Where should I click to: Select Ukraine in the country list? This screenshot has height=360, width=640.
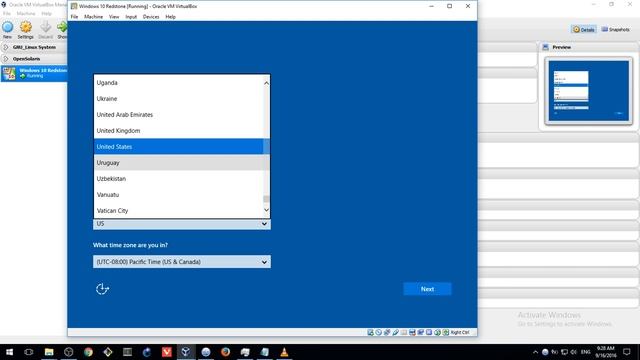click(178, 98)
